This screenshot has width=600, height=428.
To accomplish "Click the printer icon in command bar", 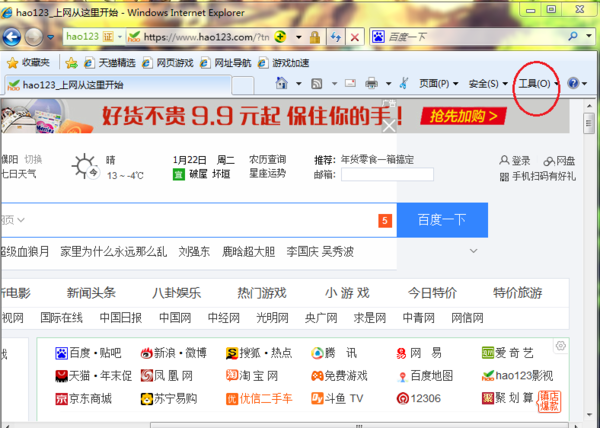I will [371, 83].
